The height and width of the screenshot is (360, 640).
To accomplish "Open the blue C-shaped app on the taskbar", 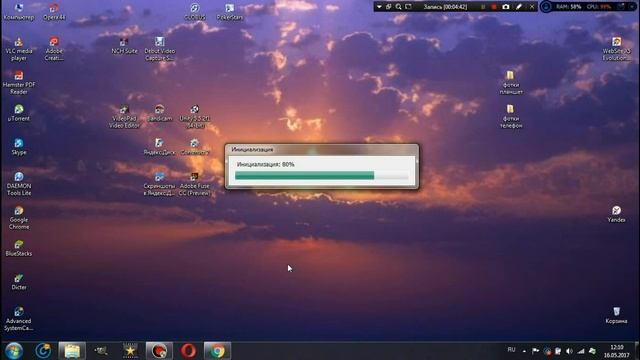I will click(x=43, y=351).
